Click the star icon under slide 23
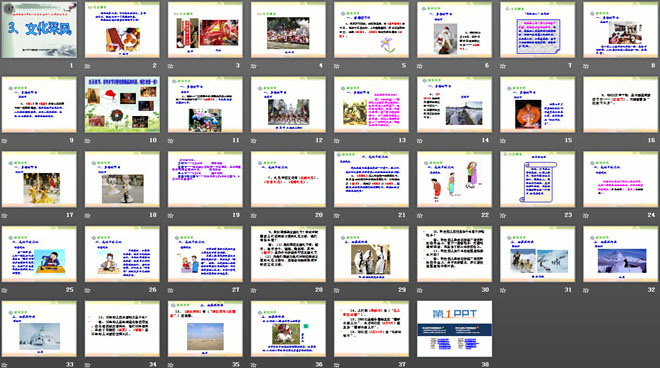660x368 pixels. pos(503,216)
